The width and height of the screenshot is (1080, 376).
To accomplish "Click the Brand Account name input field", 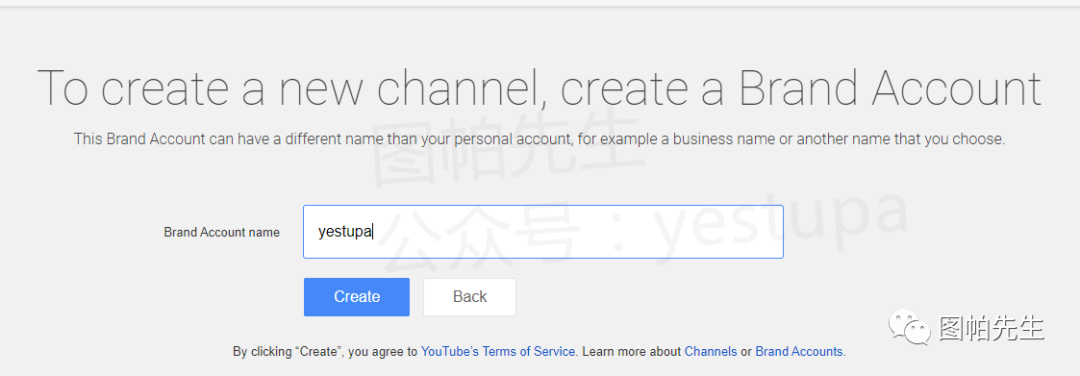I will pos(543,232).
